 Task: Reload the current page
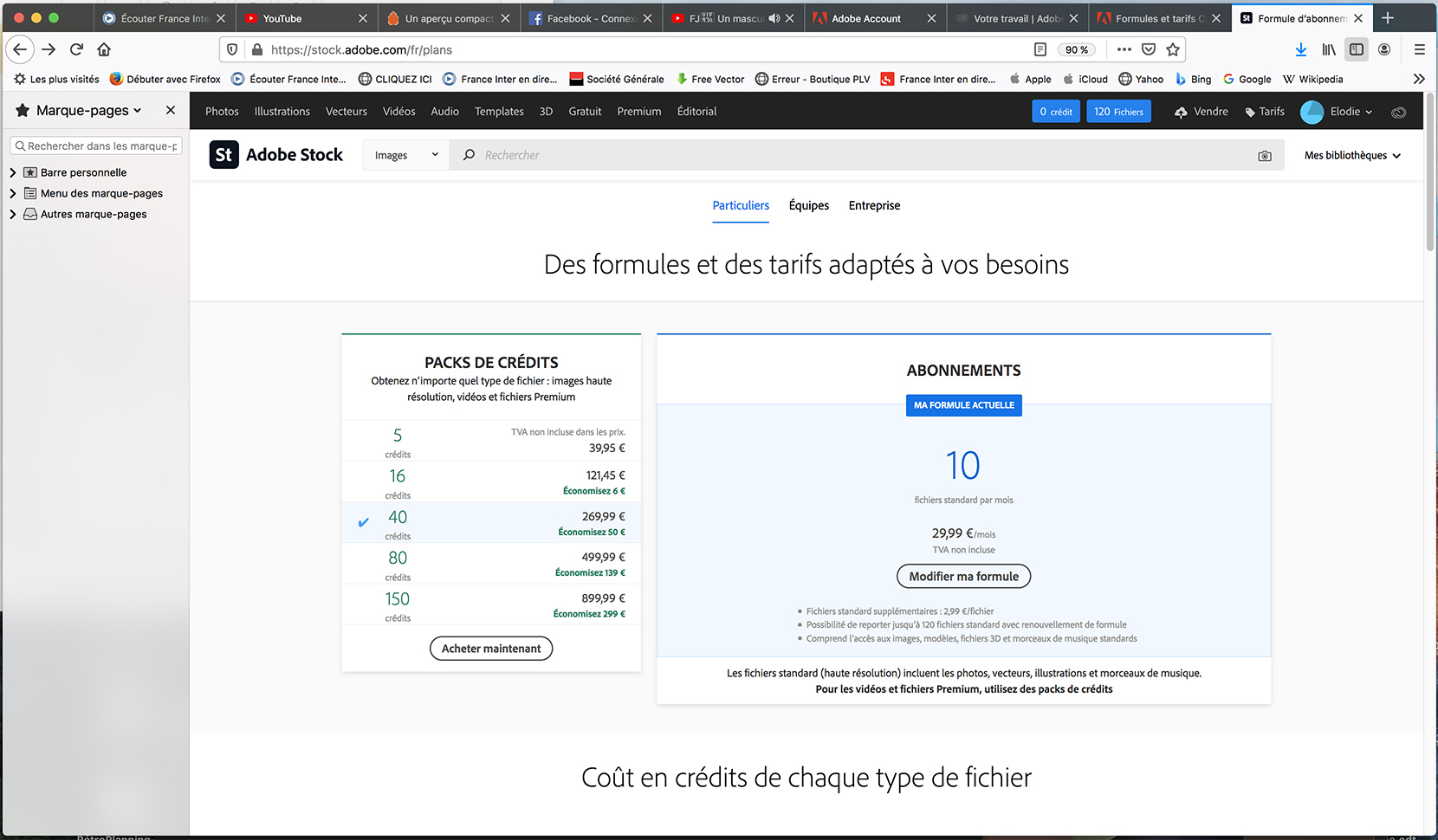coord(76,49)
